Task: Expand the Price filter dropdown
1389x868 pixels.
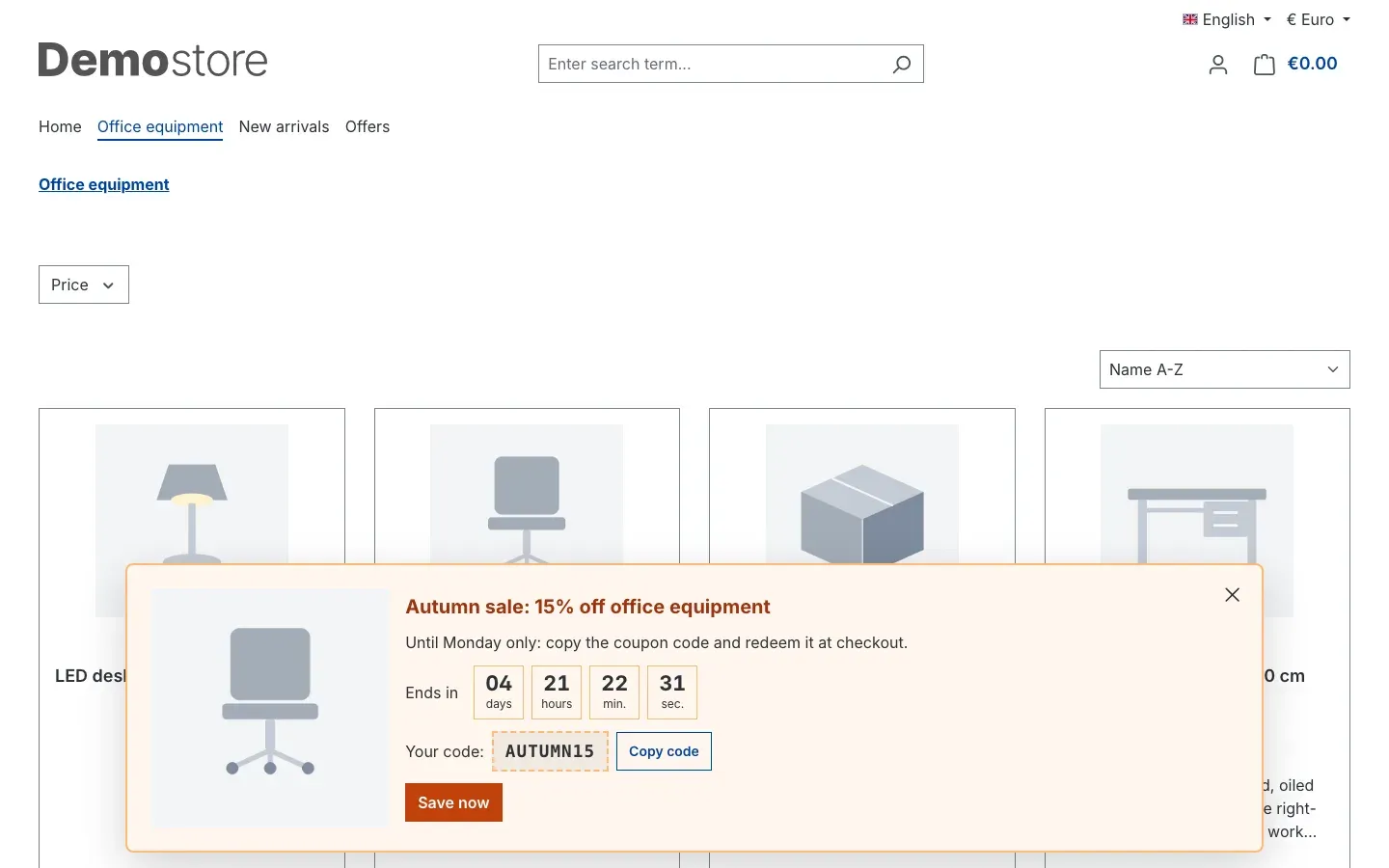Action: point(84,285)
